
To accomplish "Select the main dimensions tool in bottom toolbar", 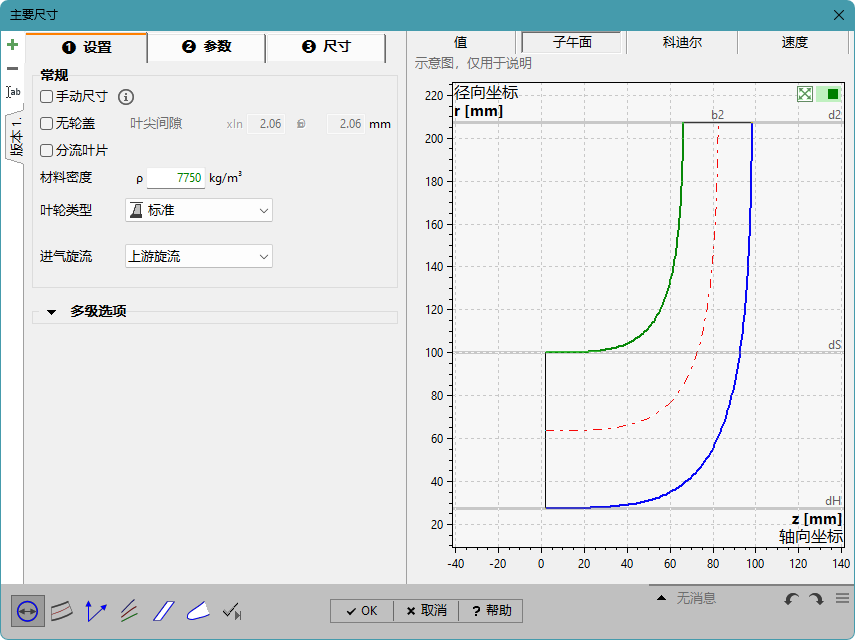I will tap(27, 611).
